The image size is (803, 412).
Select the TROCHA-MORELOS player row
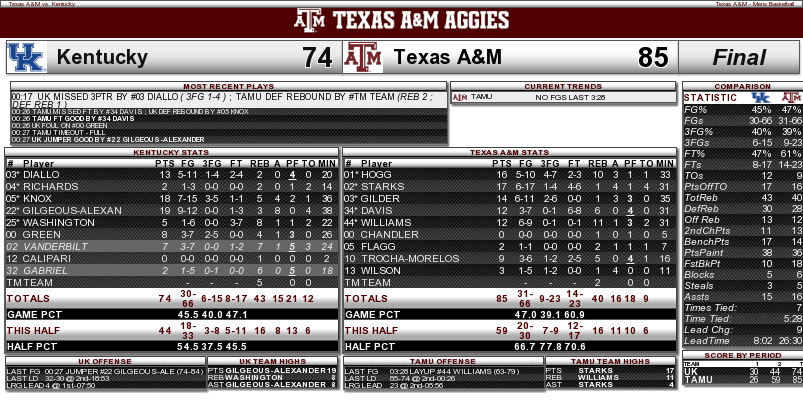[x=510, y=258]
